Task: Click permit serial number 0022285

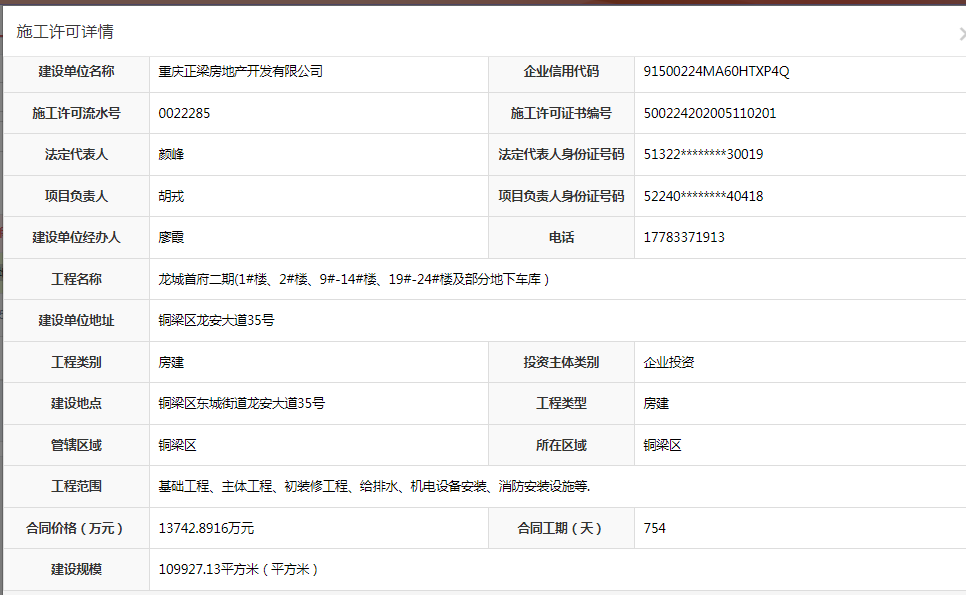Action: [x=184, y=114]
